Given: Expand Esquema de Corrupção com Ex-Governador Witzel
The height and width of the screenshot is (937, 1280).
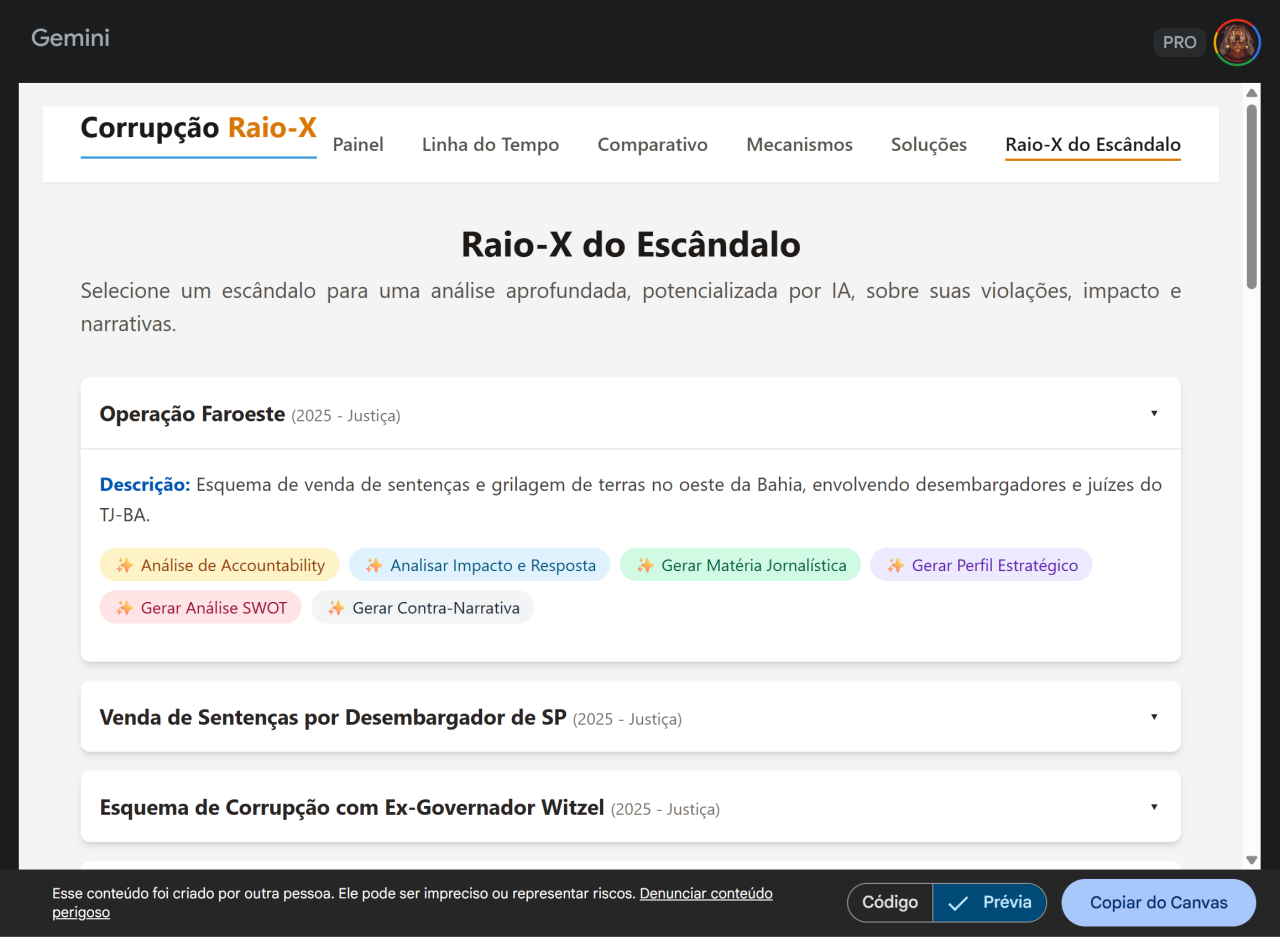Looking at the screenshot, I should [1154, 807].
